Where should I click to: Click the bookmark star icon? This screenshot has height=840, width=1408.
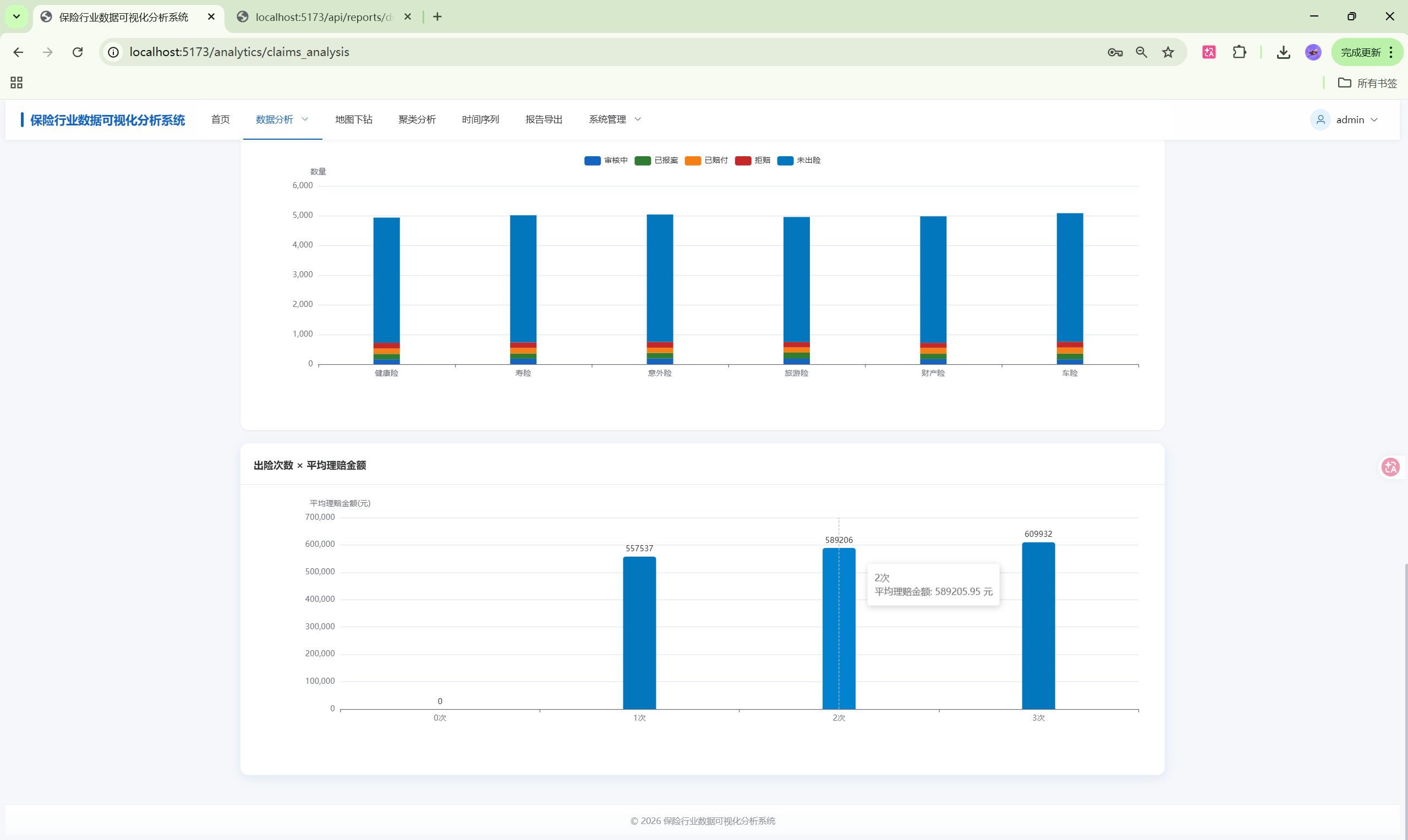pyautogui.click(x=1168, y=52)
